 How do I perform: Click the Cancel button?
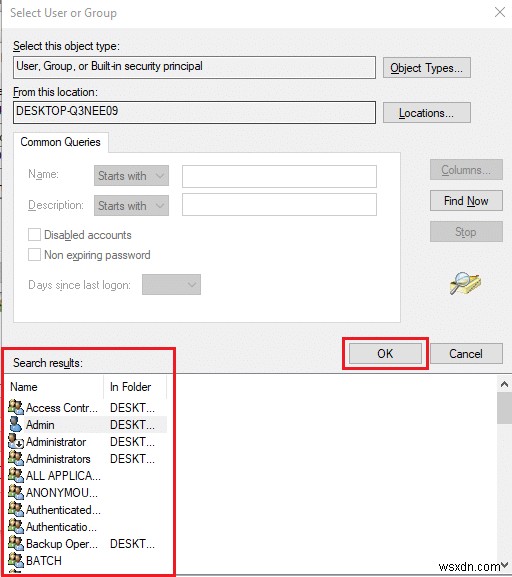click(x=466, y=354)
